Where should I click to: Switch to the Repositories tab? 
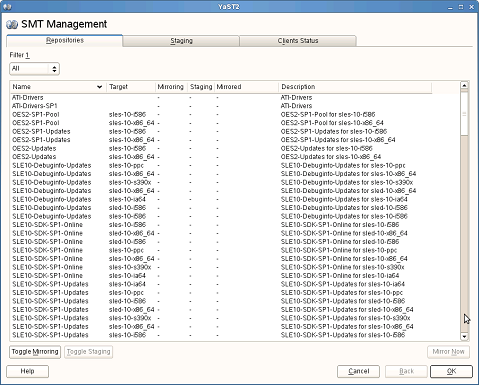(65, 40)
